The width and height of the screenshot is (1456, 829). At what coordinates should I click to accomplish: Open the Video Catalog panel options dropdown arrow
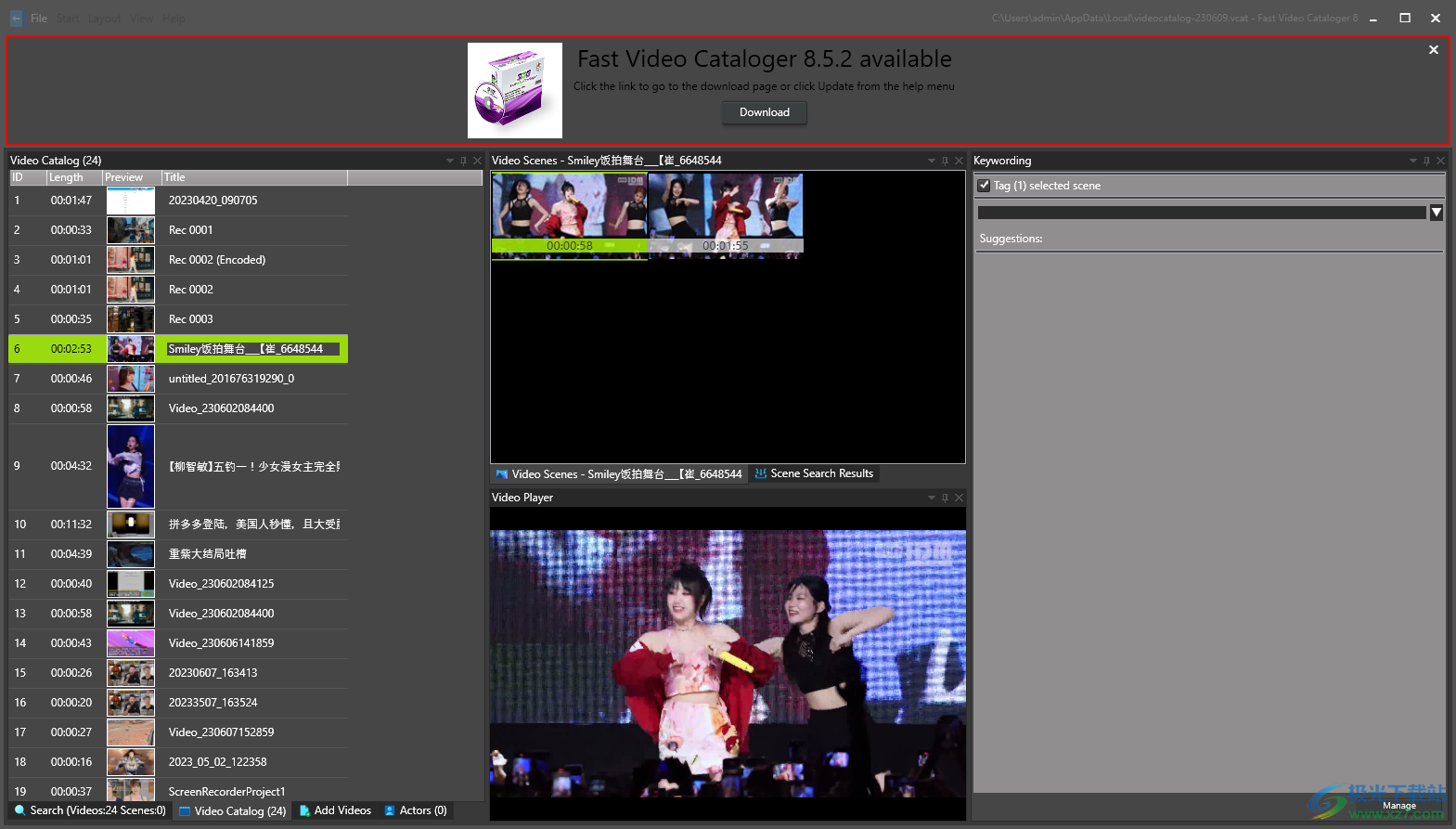click(450, 161)
